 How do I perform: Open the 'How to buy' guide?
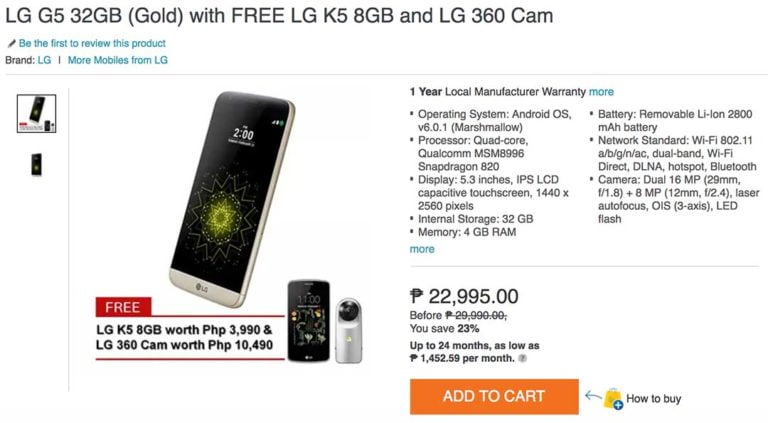point(653,399)
